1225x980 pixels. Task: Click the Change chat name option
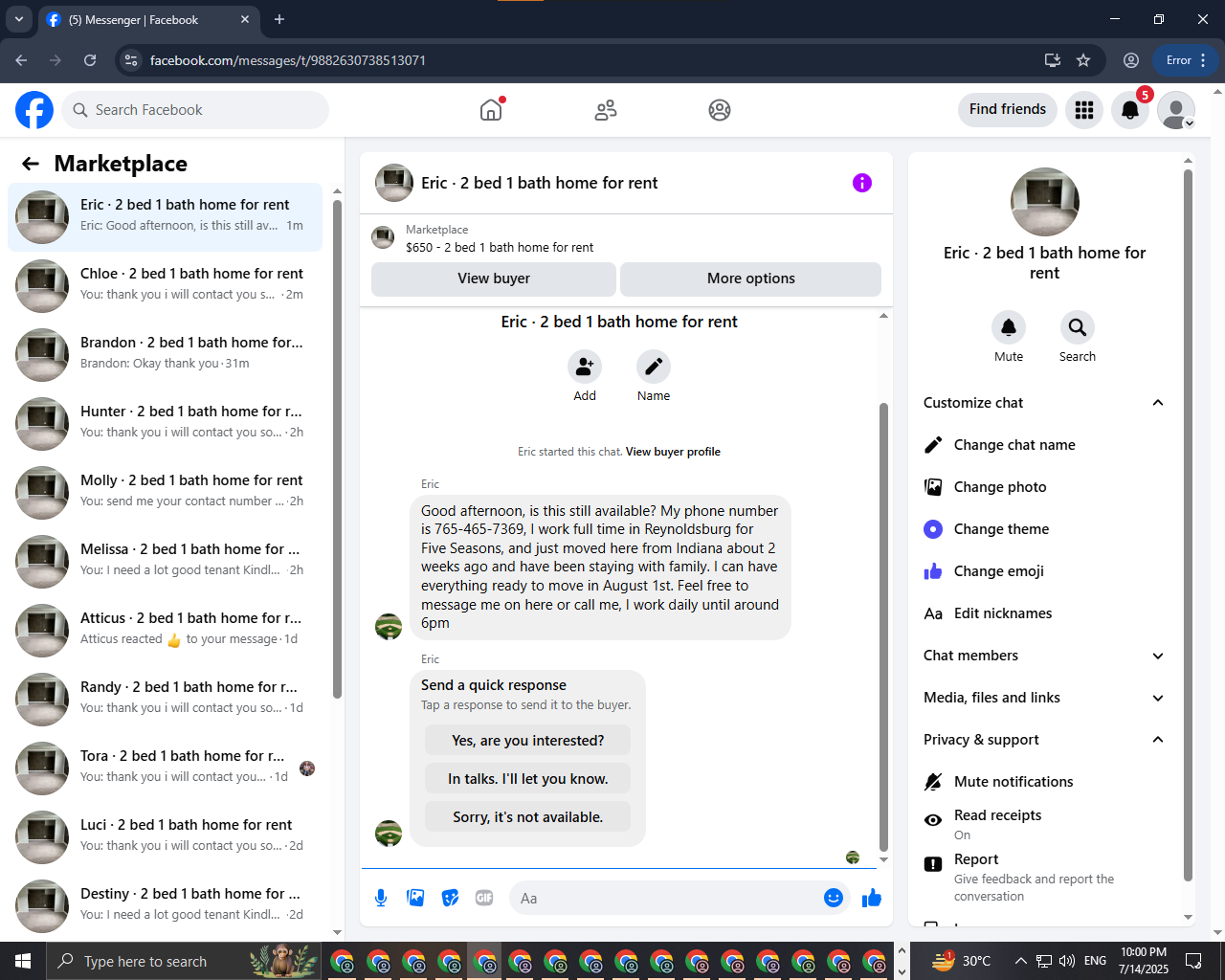coord(1043,445)
